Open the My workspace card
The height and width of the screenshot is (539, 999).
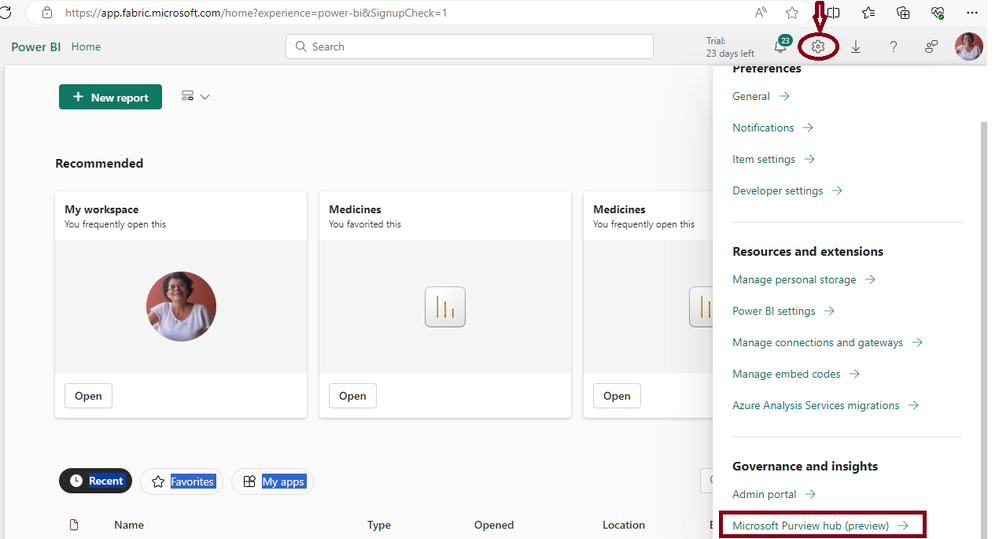tap(88, 396)
